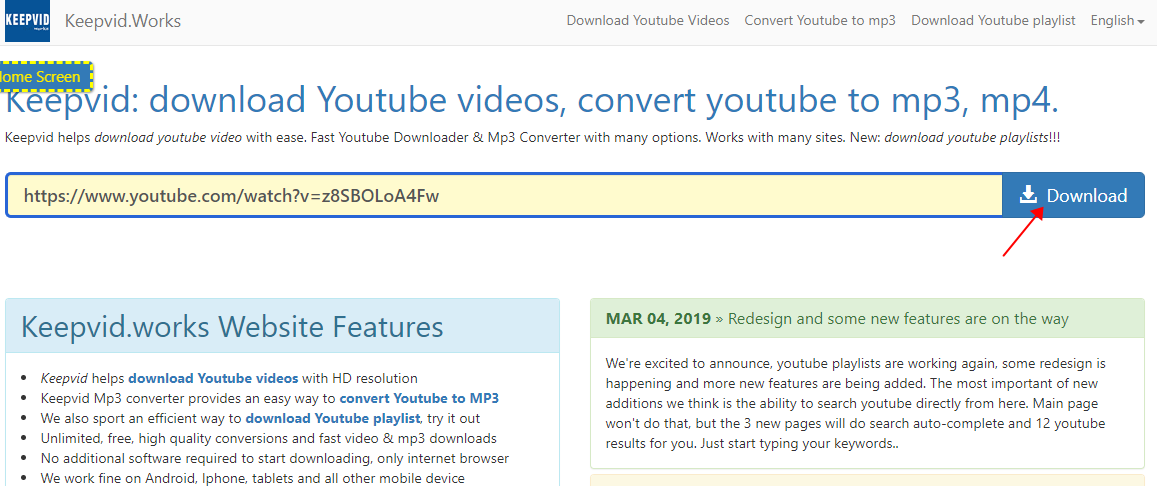The image size is (1157, 486).
Task: Select Download Youtube playlist in top navigation
Action: [992, 20]
